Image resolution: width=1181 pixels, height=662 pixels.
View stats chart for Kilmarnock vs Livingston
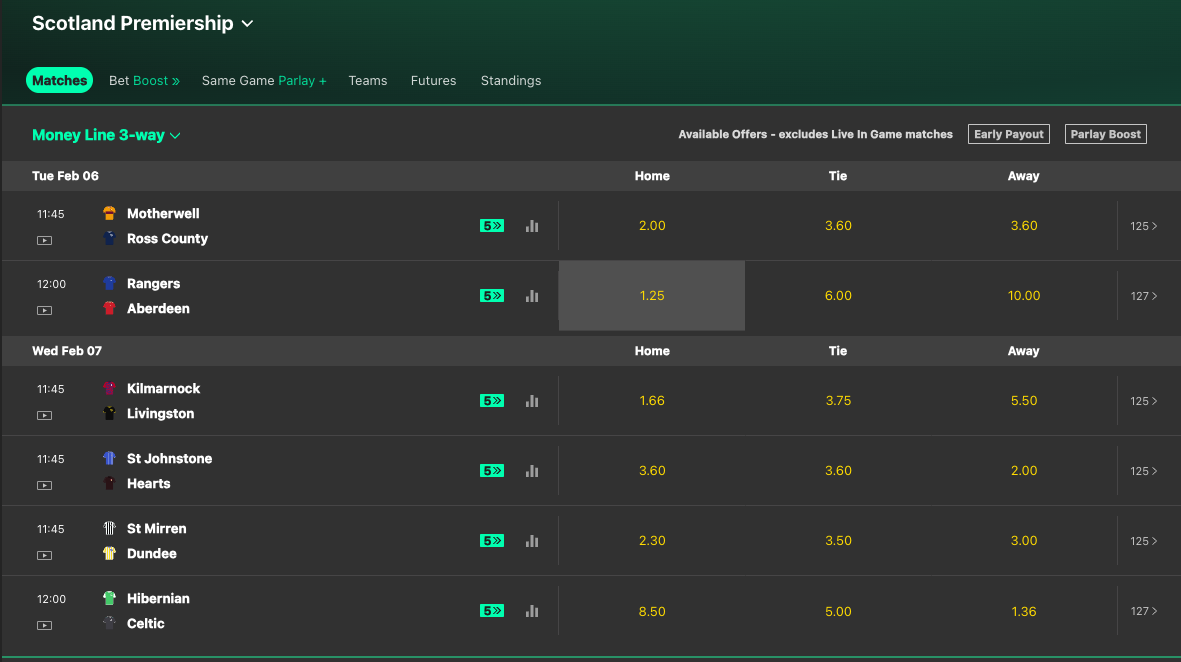(x=532, y=401)
